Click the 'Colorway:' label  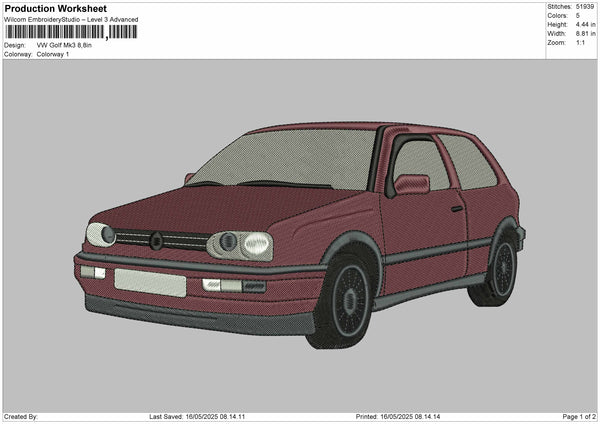point(18,54)
